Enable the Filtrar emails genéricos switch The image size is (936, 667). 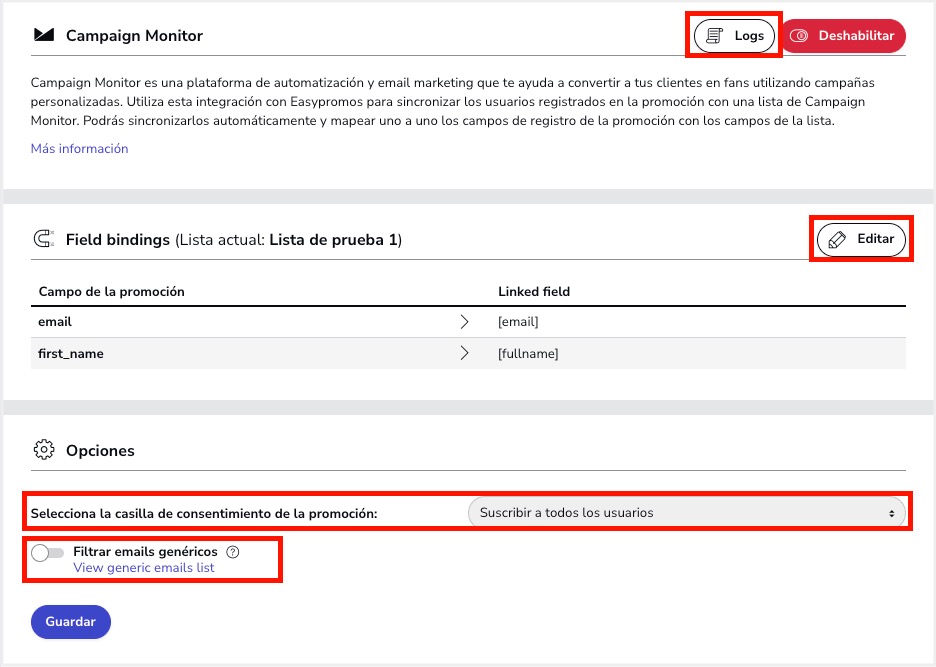pos(48,553)
